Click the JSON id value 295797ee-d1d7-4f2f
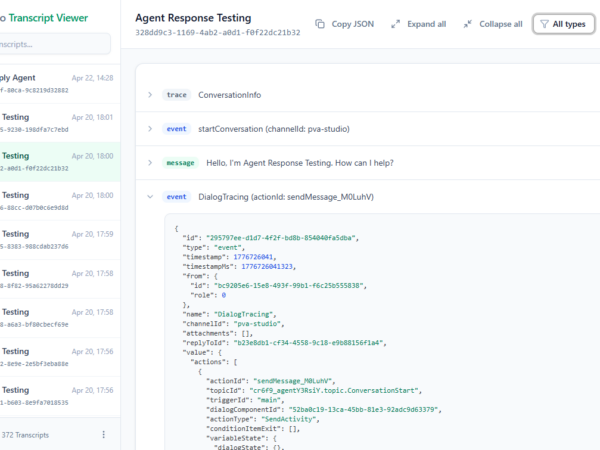600x450 pixels. [280, 238]
